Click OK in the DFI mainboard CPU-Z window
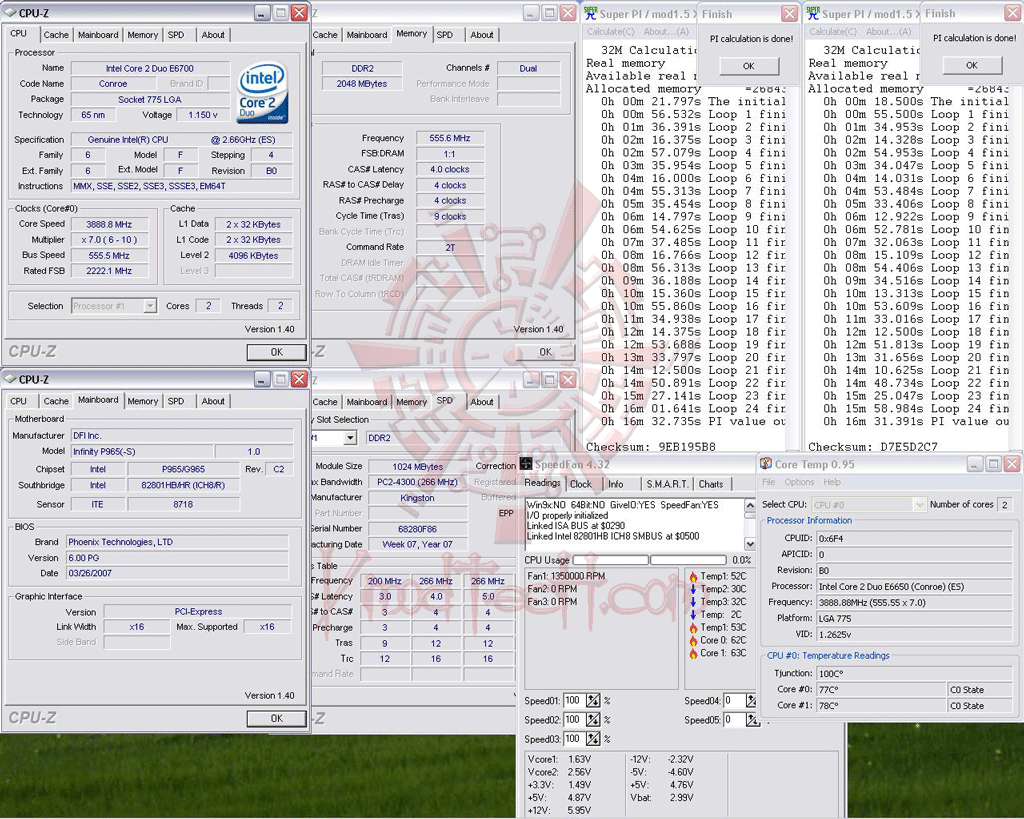Screen dimensions: 1024x819 [276, 718]
